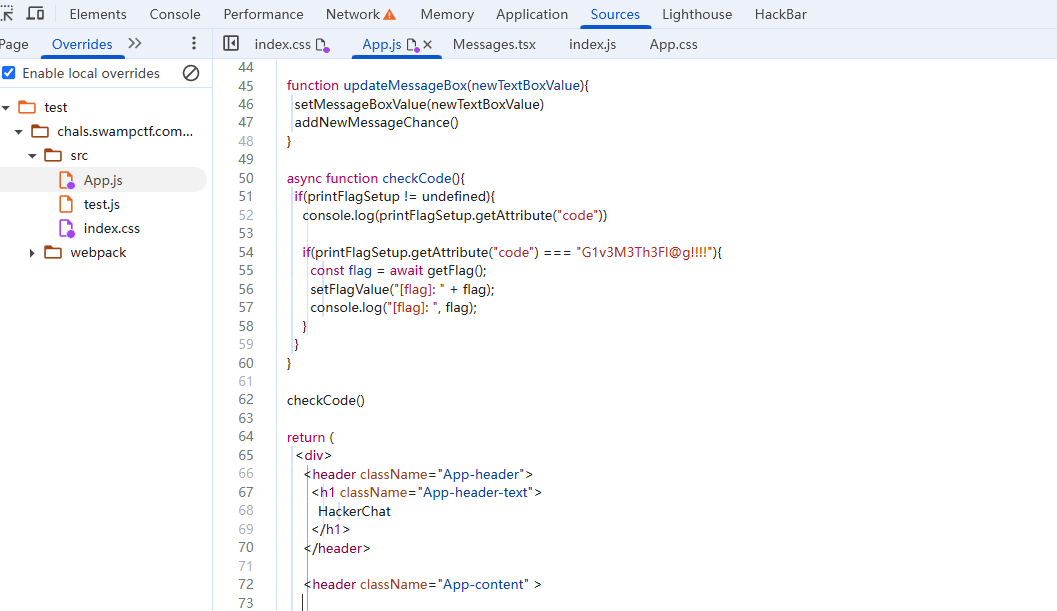The height and width of the screenshot is (611, 1057).
Task: Switch to the Console panel tab
Action: click(x=175, y=15)
